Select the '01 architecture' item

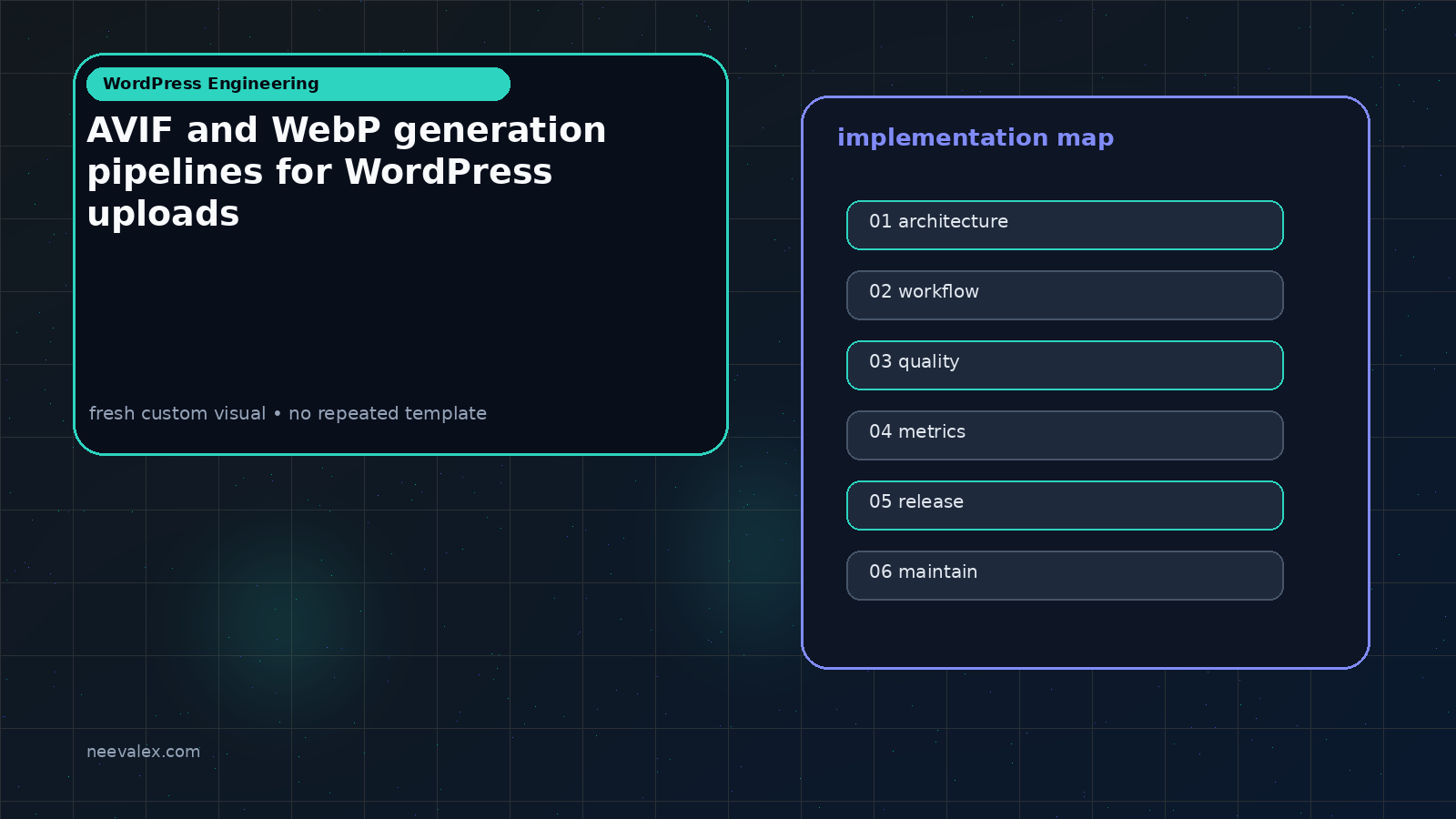1065,225
